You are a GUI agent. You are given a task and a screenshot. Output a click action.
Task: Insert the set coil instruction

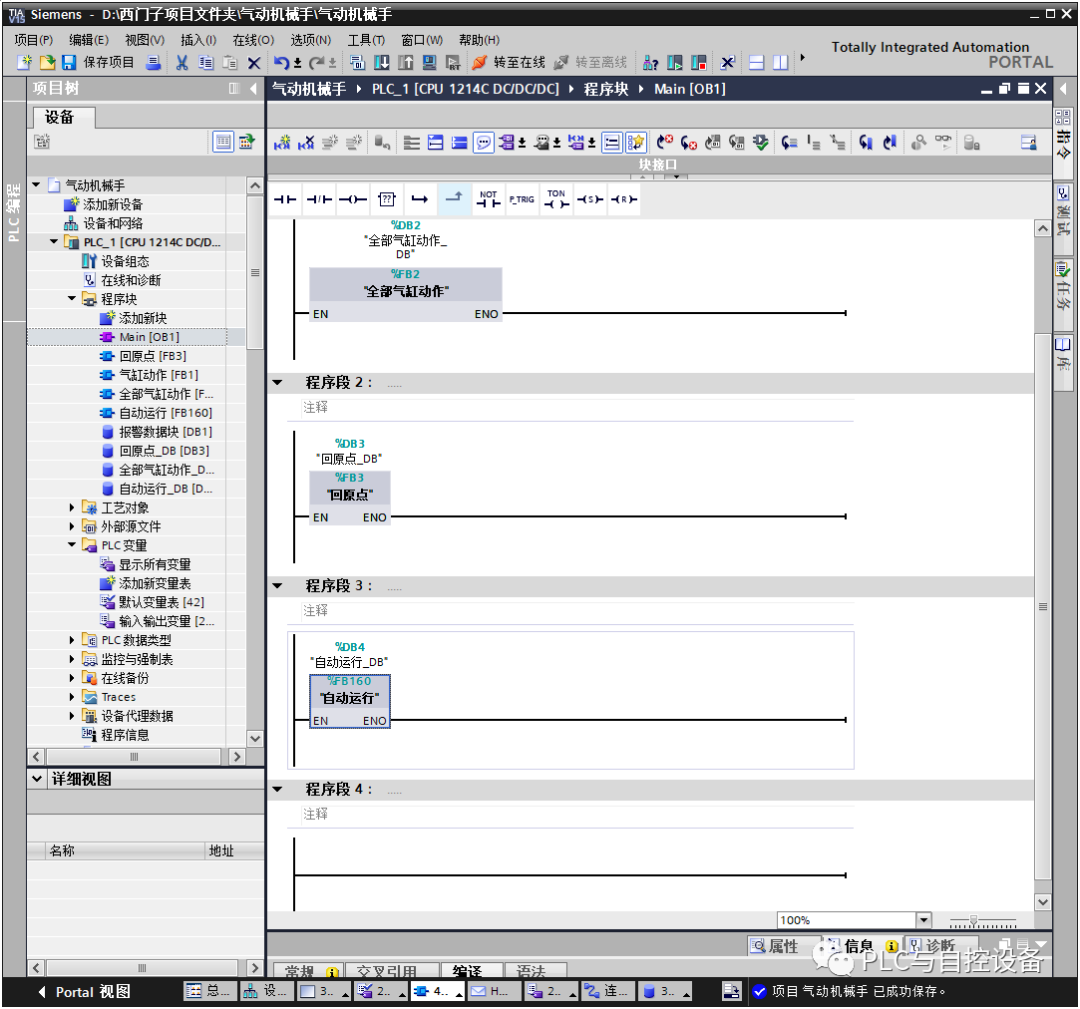click(590, 200)
